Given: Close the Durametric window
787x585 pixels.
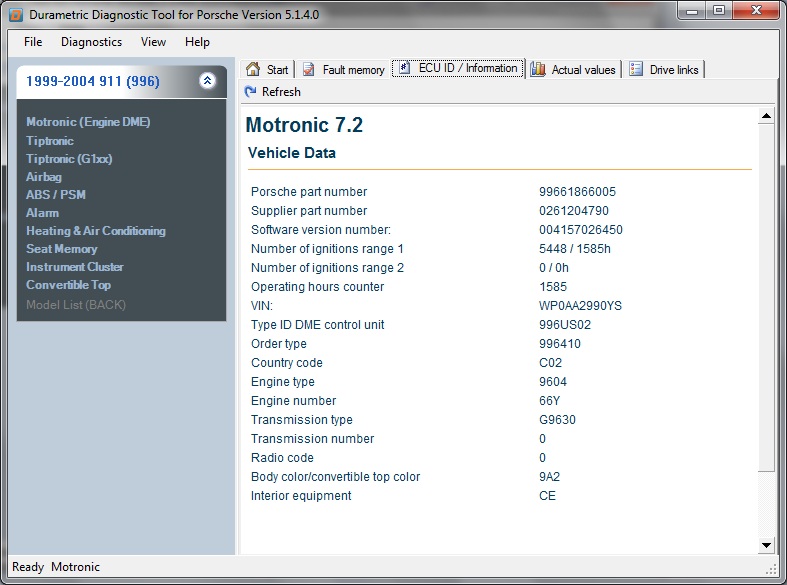Looking at the screenshot, I should [757, 11].
